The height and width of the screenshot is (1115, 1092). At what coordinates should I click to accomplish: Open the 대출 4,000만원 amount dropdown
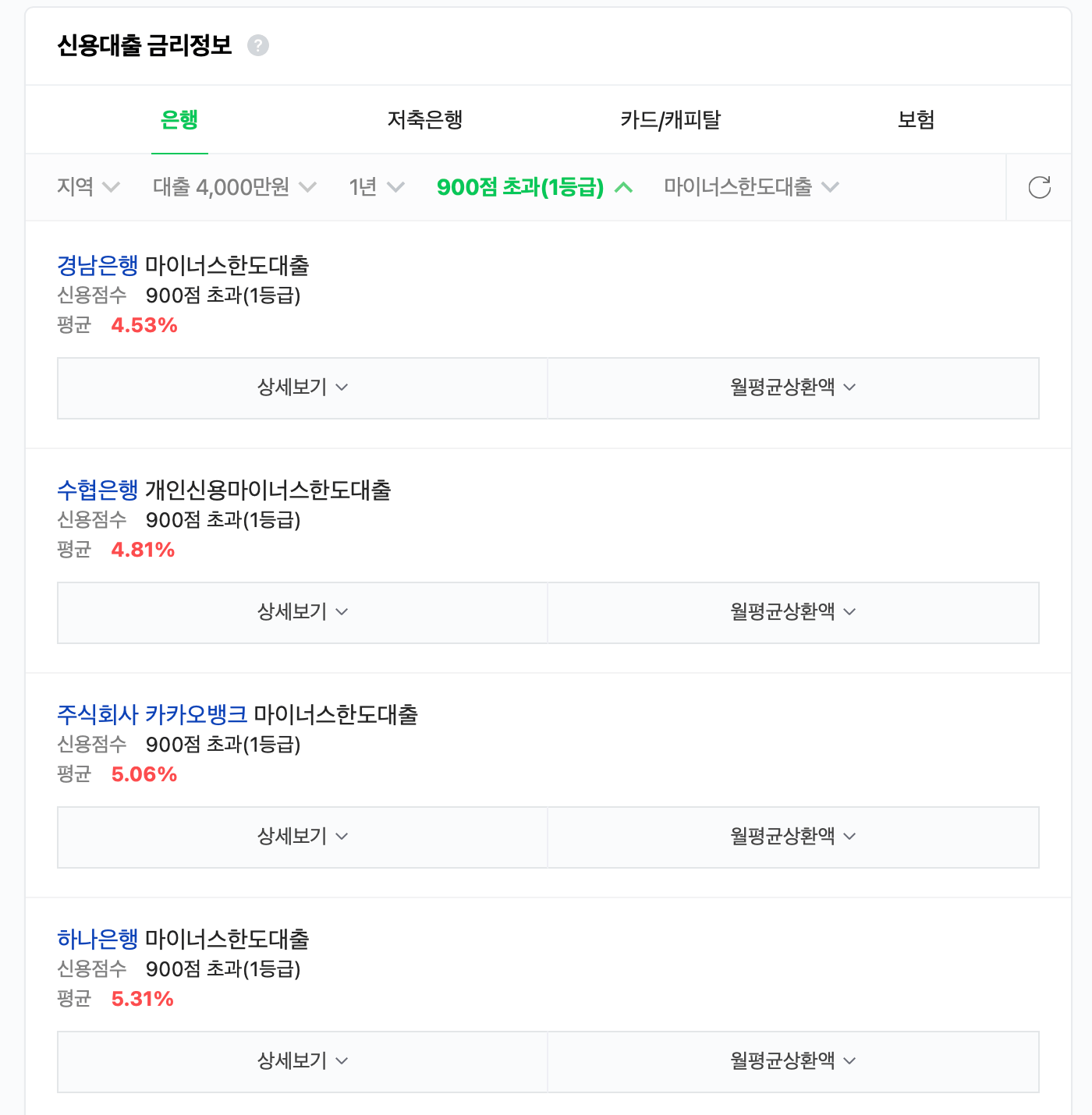[235, 187]
